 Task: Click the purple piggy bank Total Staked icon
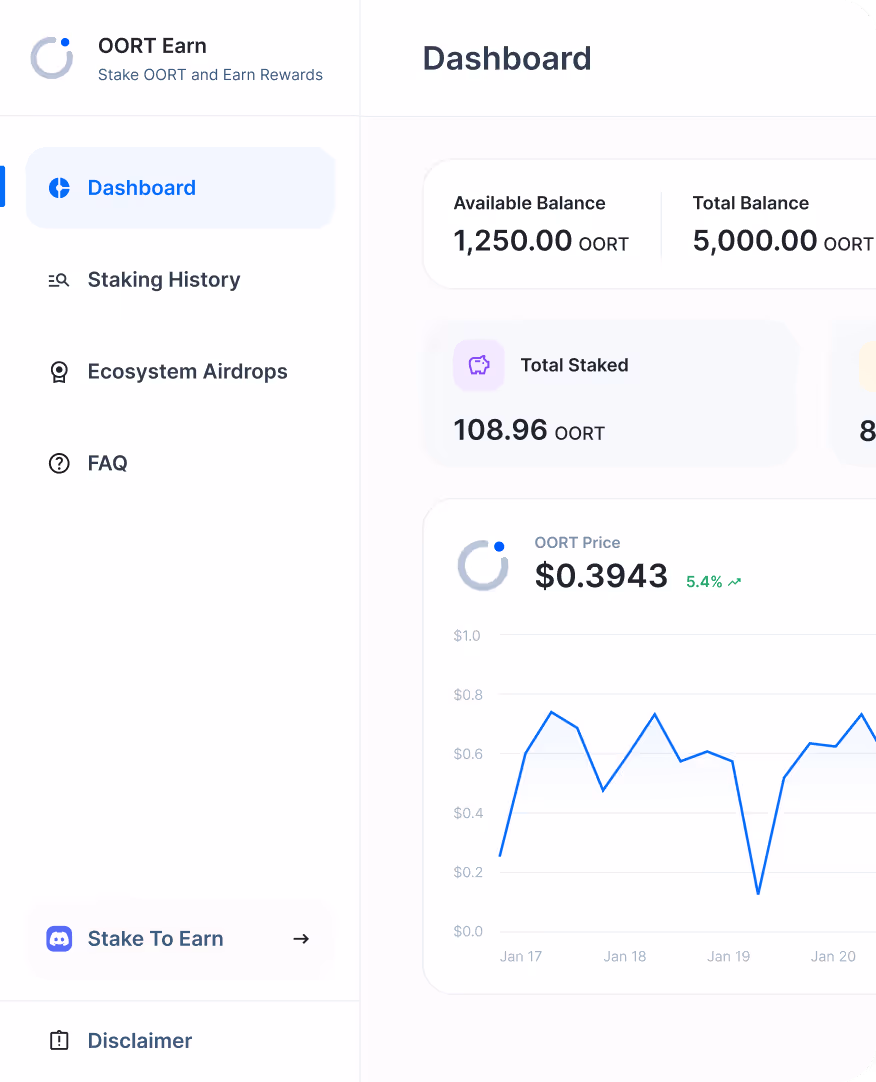[479, 365]
